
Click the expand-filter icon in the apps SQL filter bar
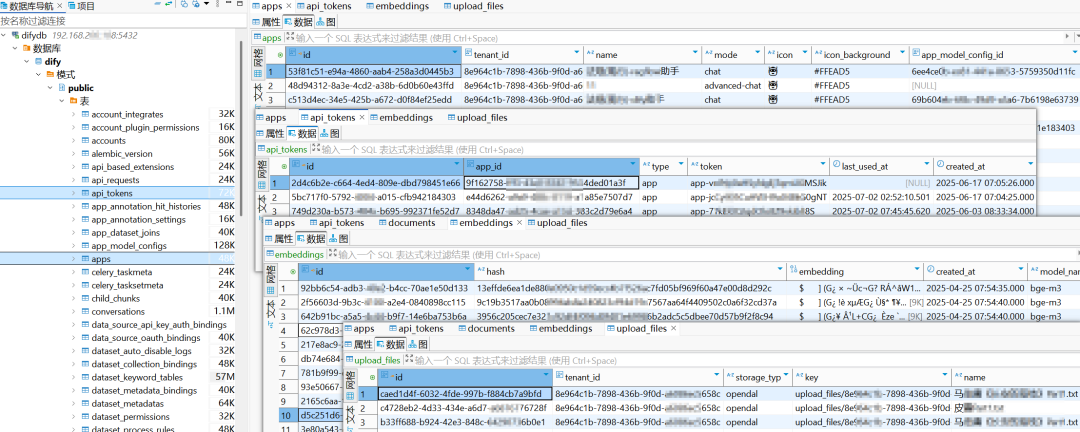coord(290,38)
